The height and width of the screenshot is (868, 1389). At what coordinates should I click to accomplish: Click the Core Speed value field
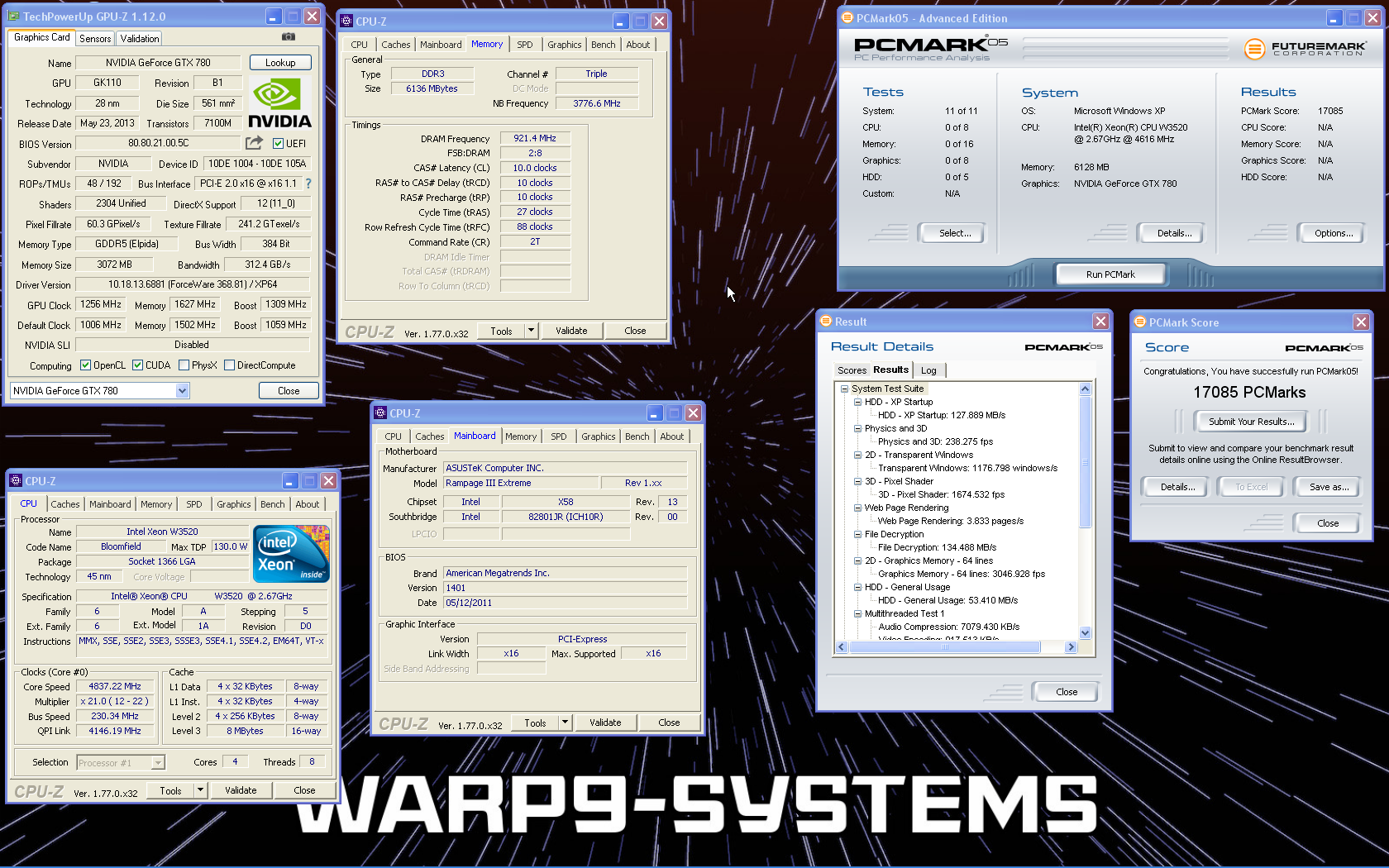[x=115, y=686]
